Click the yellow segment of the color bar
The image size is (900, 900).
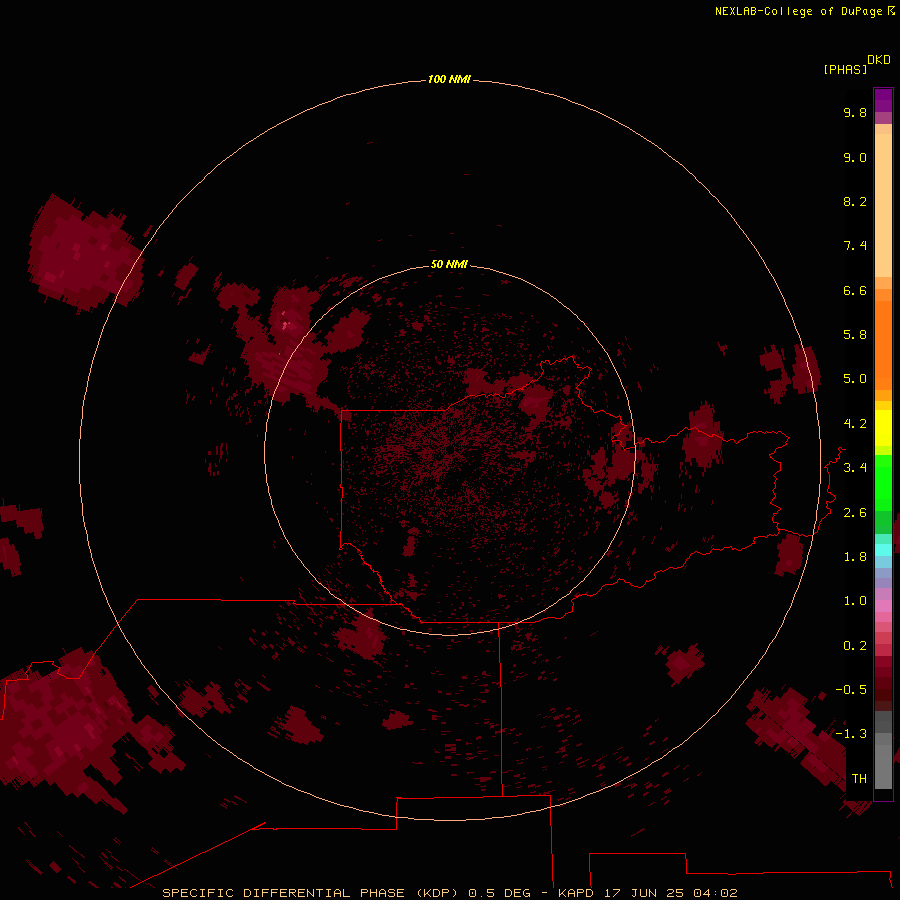click(883, 427)
